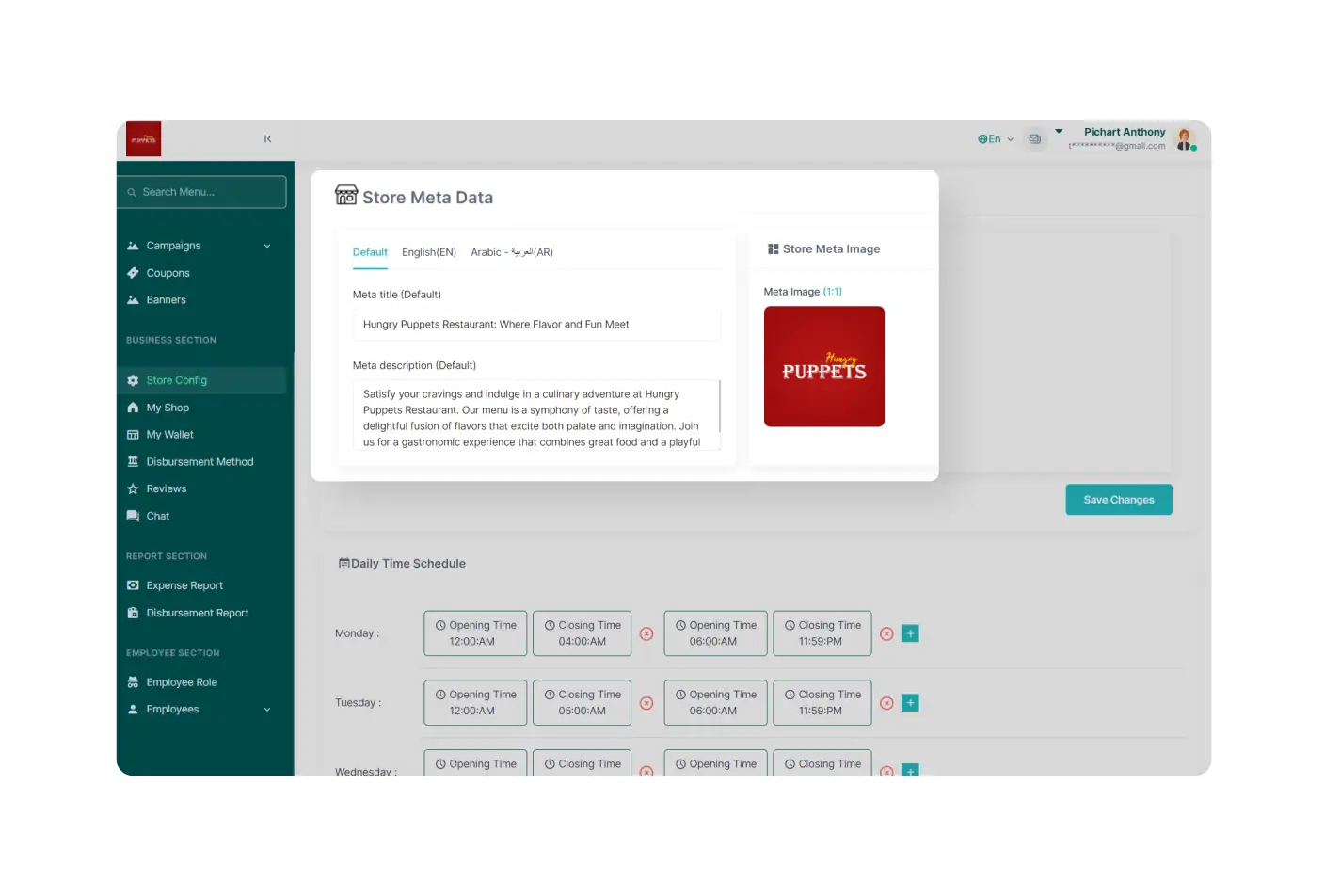
Task: Click the Pichart Anthony profile avatar
Action: (x=1185, y=139)
